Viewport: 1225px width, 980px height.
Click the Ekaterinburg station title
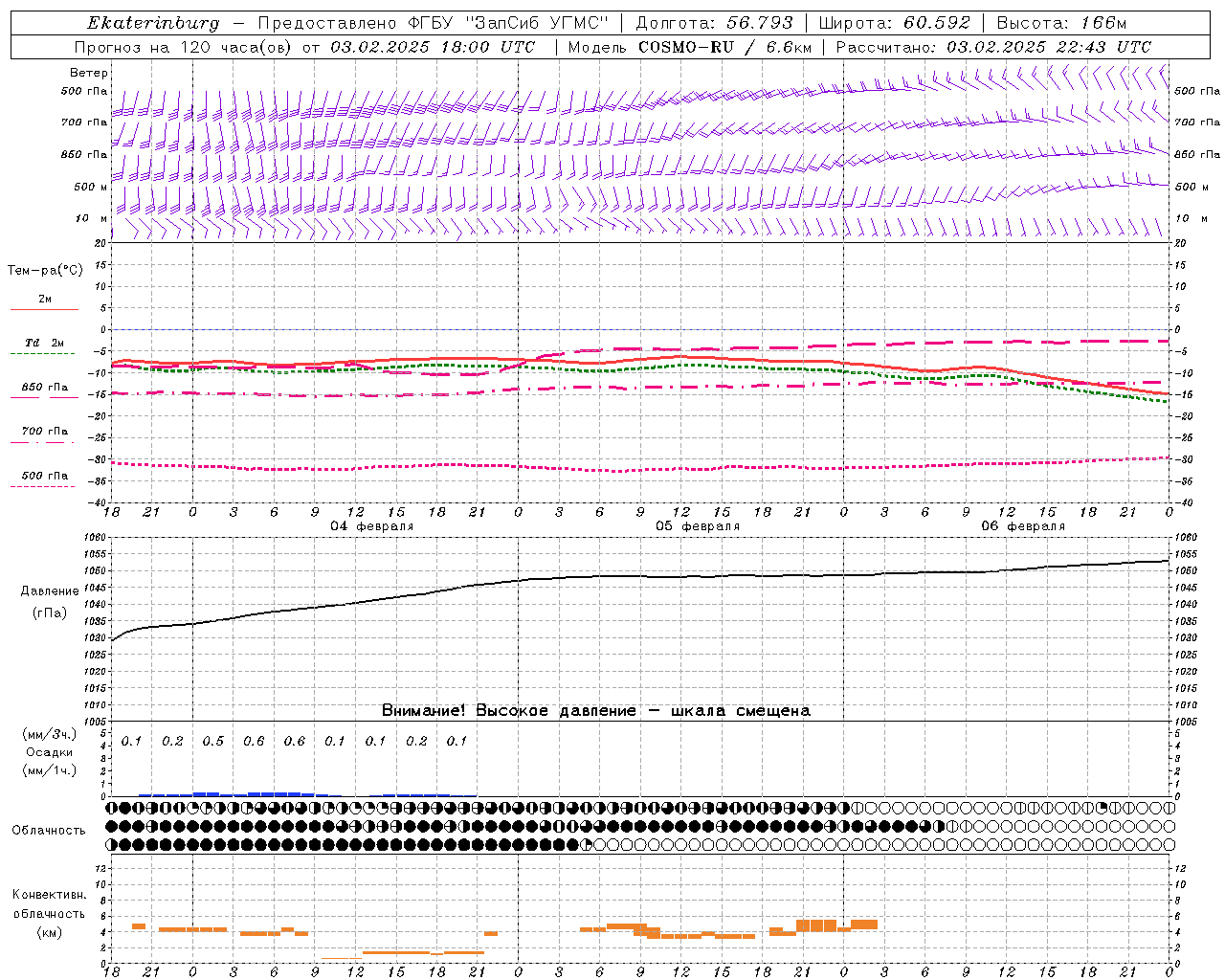coord(153,23)
